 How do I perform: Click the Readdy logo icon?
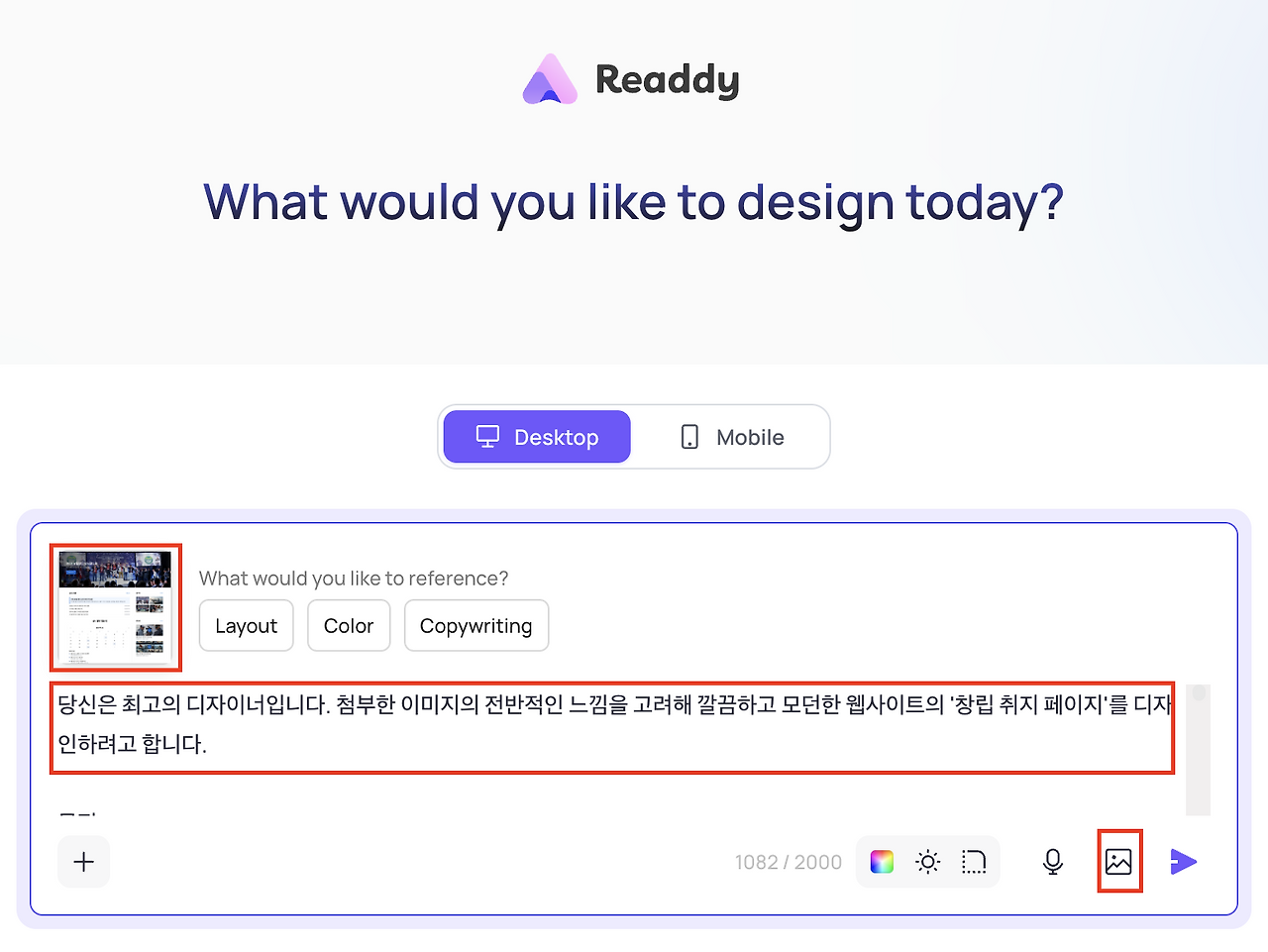pos(551,77)
